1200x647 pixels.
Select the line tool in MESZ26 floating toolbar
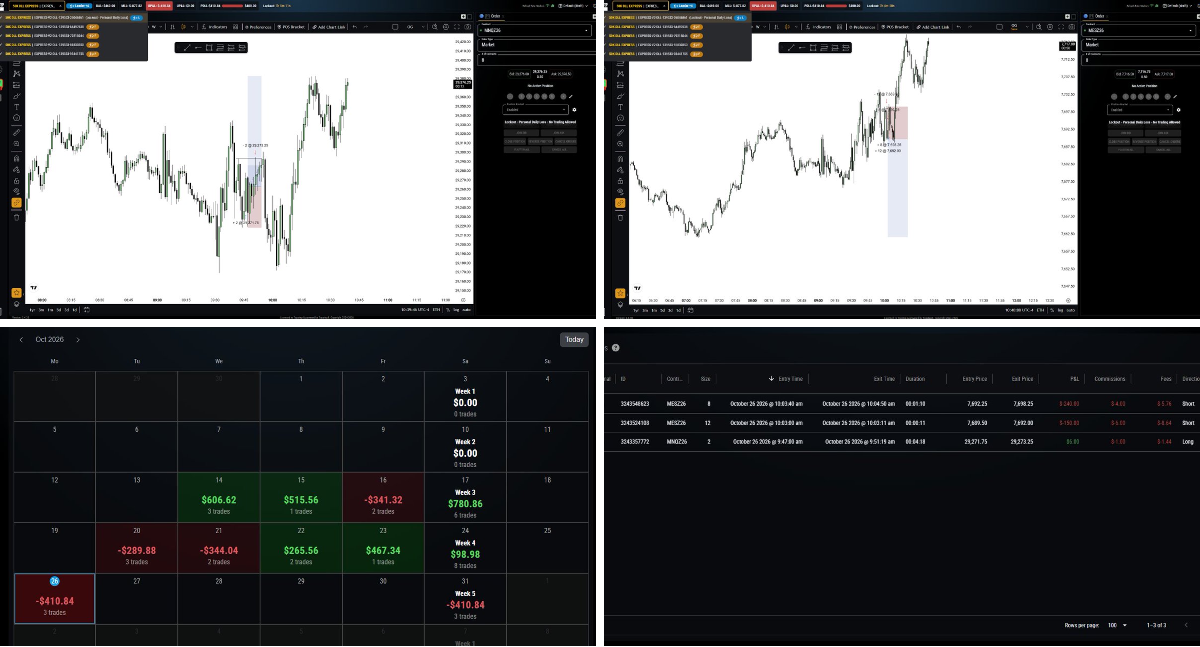[x=790, y=47]
